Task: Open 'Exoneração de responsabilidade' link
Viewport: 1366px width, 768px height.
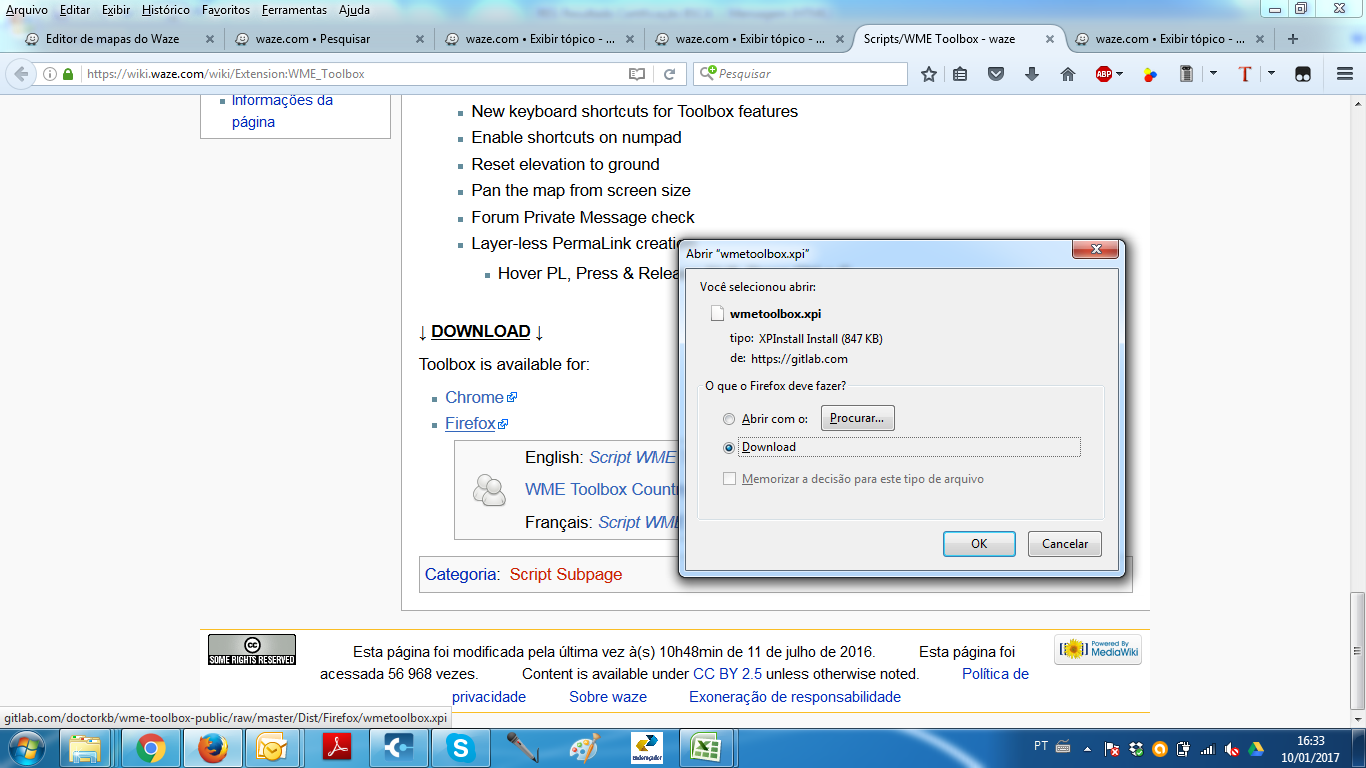Action: tap(795, 697)
